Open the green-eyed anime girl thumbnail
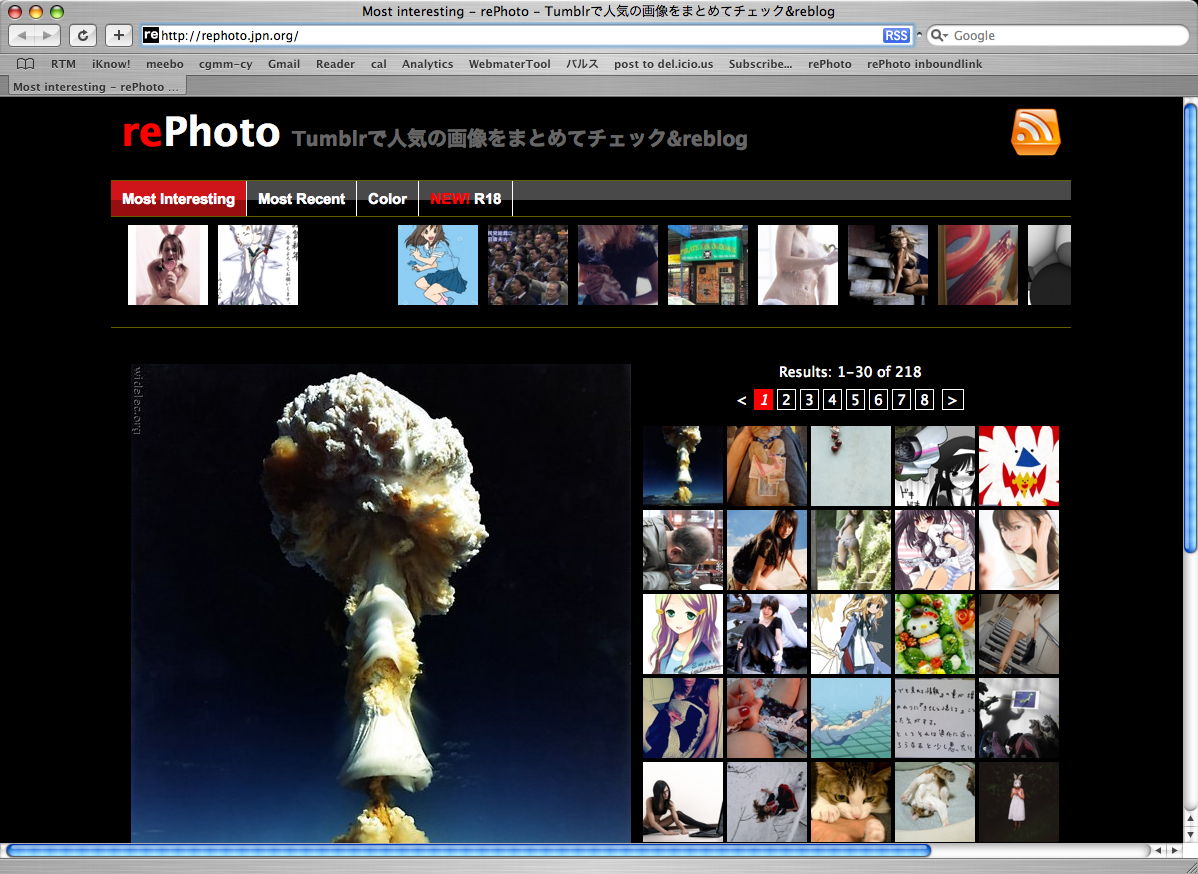Viewport: 1198px width, 874px height. coord(683,634)
